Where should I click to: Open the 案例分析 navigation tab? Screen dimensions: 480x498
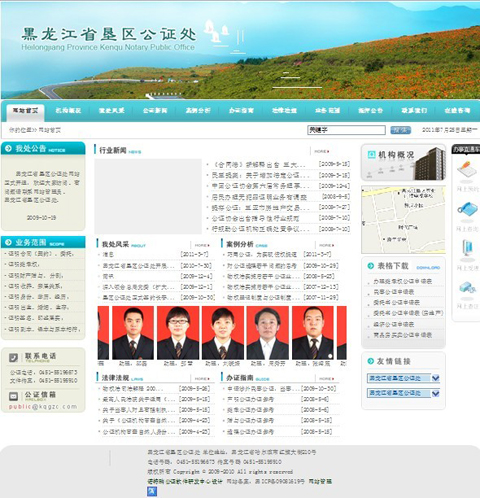point(198,111)
